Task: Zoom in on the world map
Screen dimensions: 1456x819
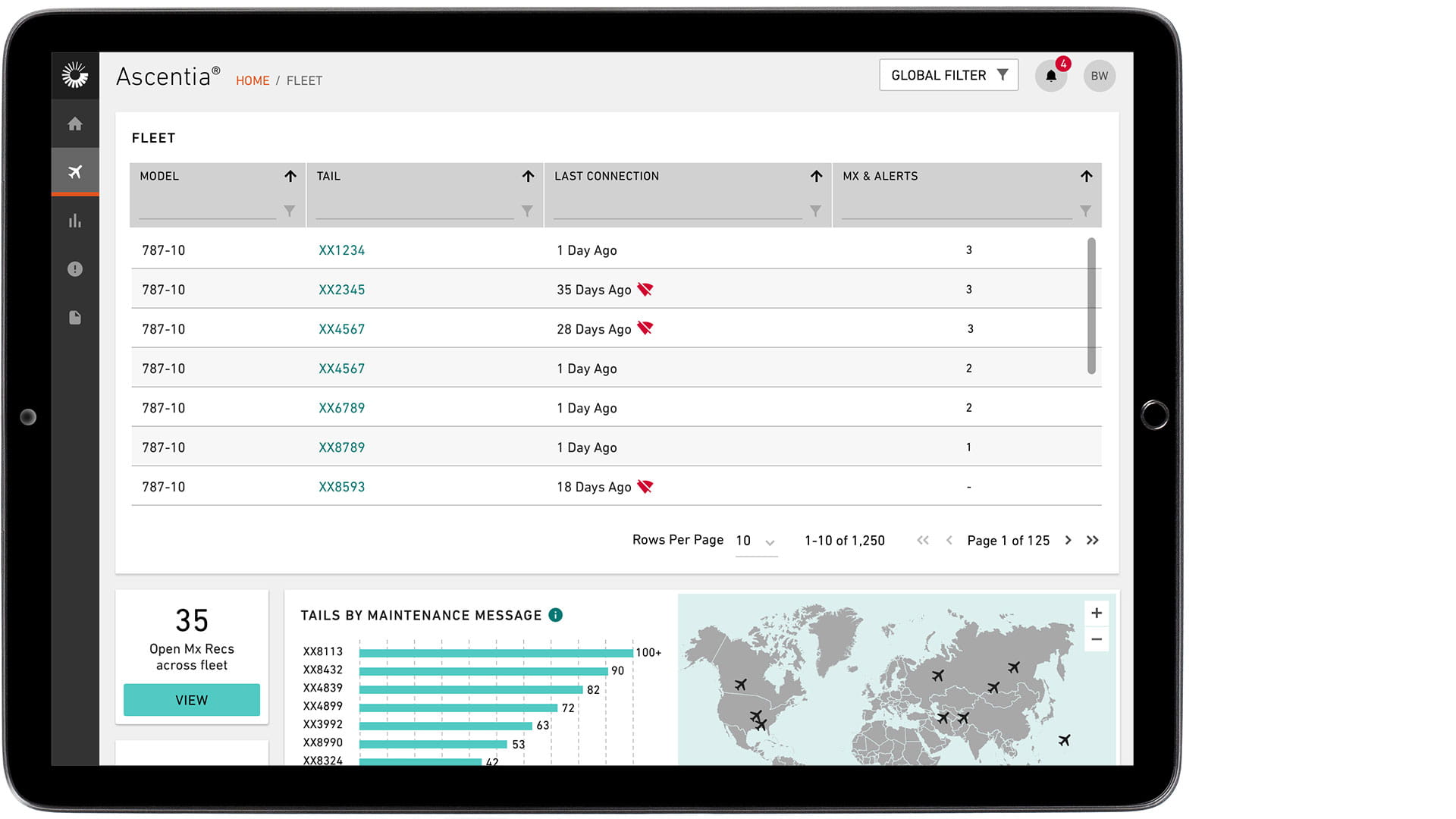Action: point(1096,613)
